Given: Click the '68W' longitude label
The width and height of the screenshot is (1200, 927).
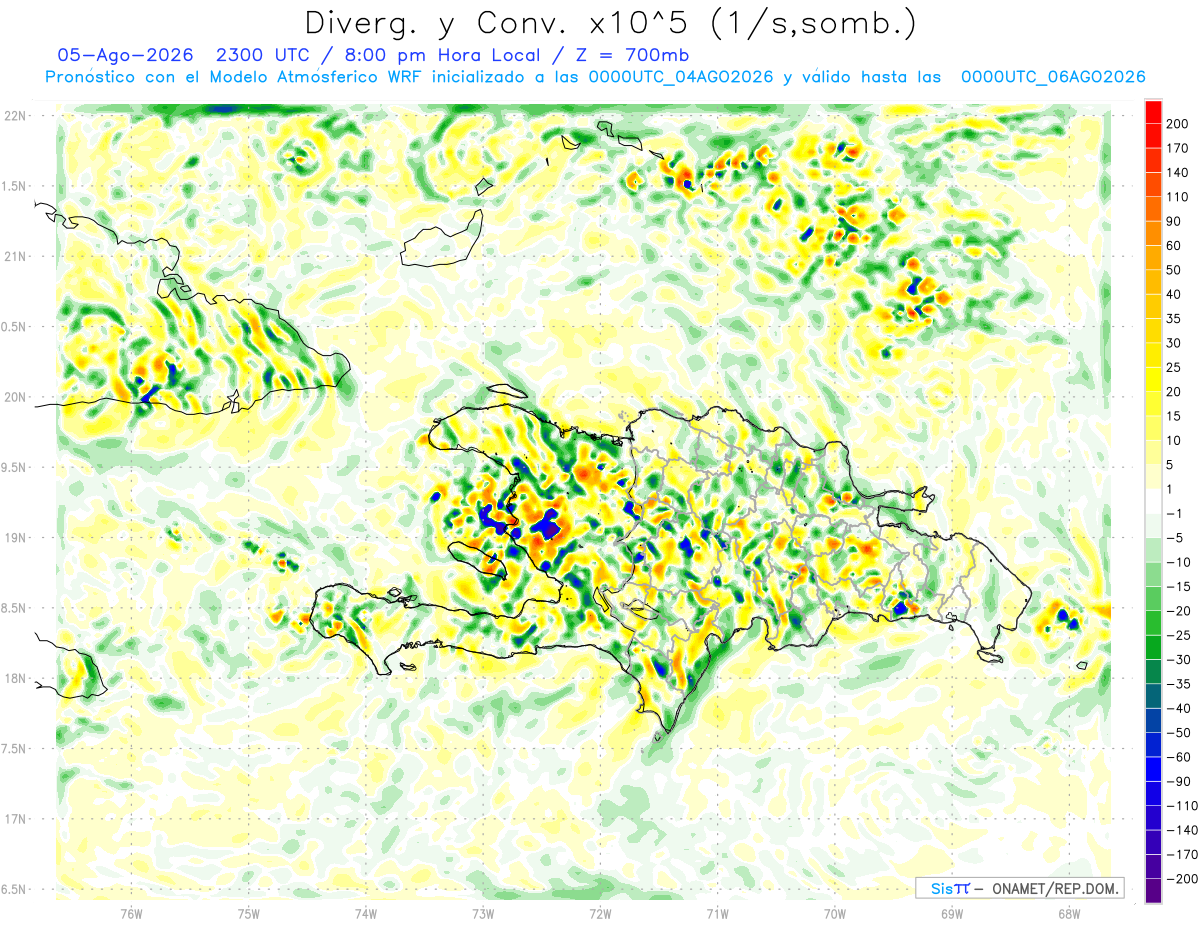Looking at the screenshot, I should (1068, 913).
